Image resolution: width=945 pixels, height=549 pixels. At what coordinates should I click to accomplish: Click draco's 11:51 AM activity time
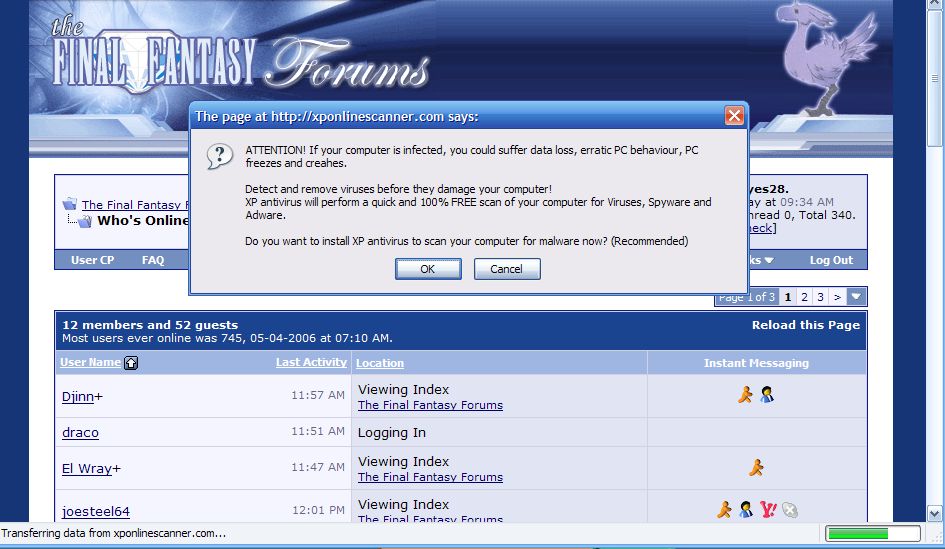pos(318,431)
